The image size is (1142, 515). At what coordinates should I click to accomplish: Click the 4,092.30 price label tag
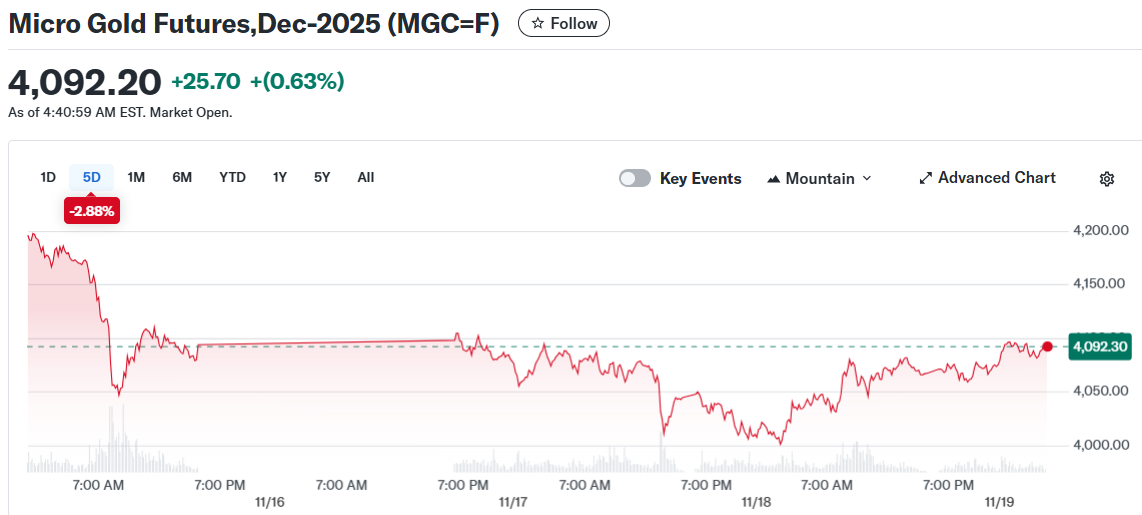1099,347
